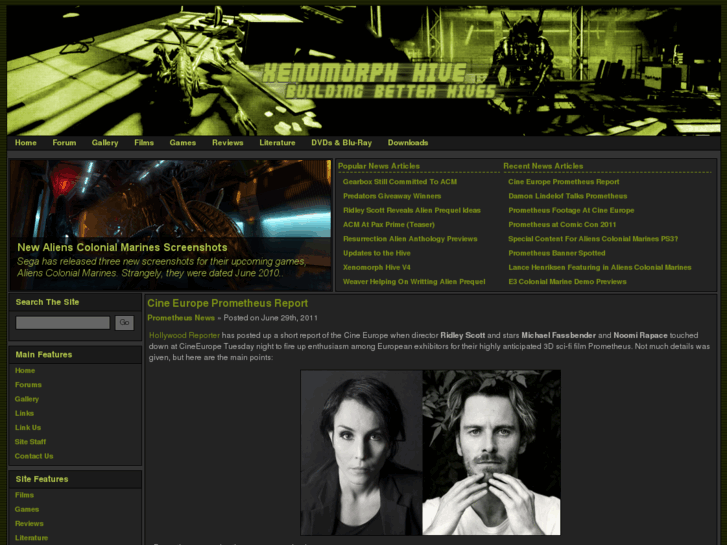Open Games in Site Features sidebar
The image size is (727, 545).
(27, 509)
